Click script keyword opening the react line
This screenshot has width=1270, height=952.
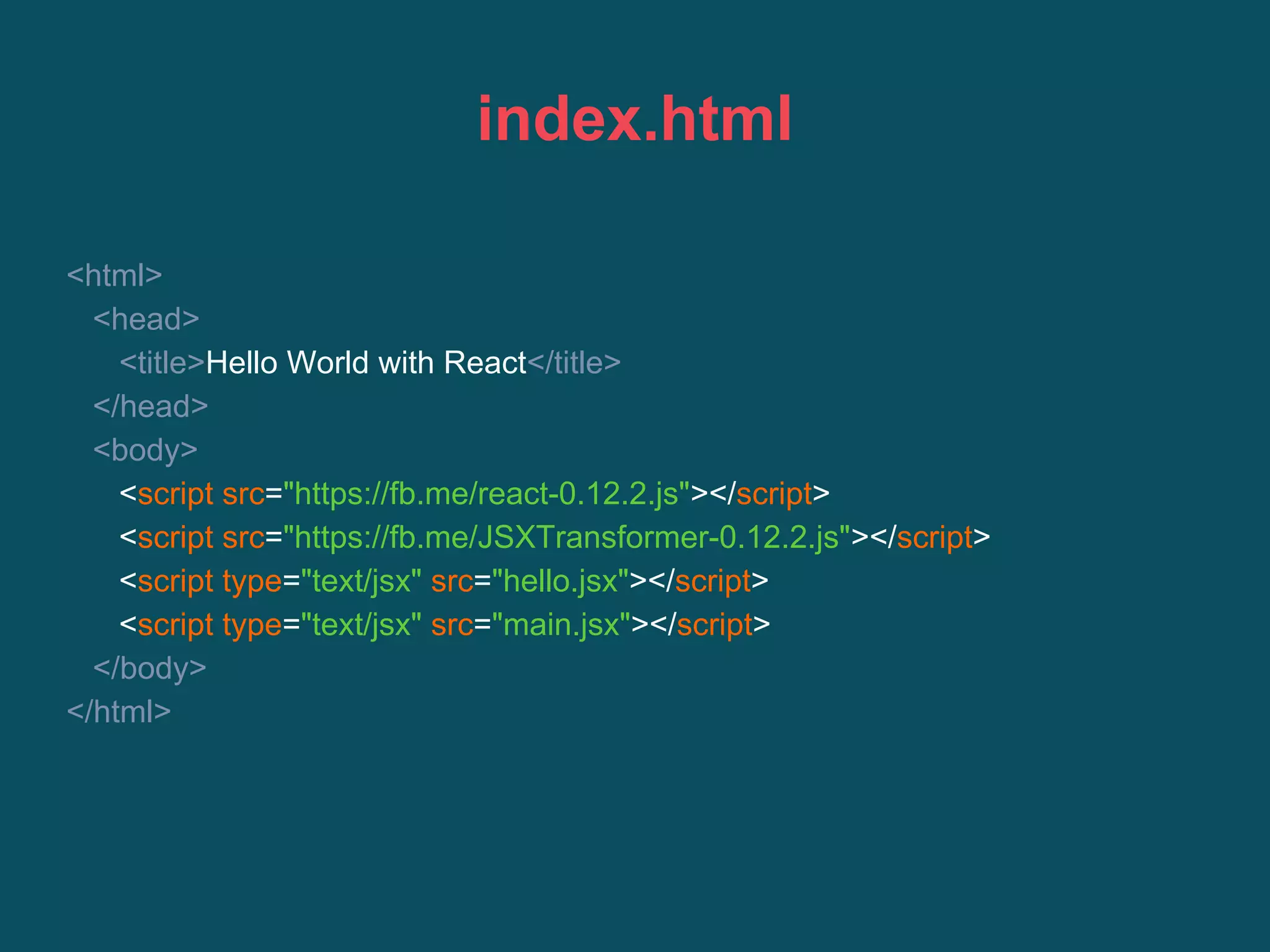(x=175, y=494)
